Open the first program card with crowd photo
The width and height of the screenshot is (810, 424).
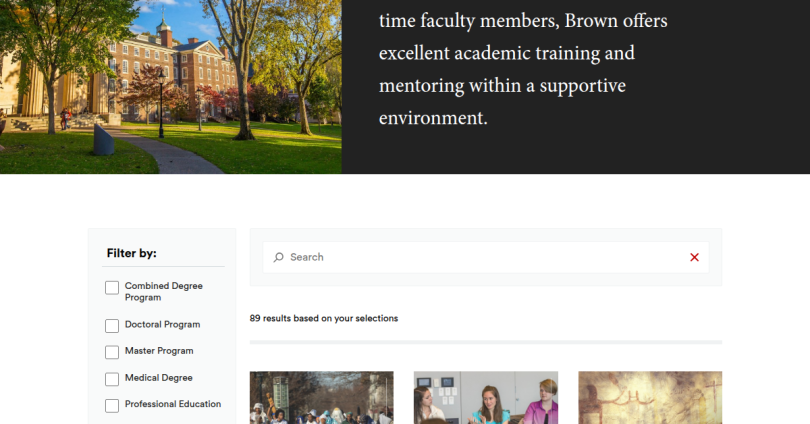click(321, 398)
